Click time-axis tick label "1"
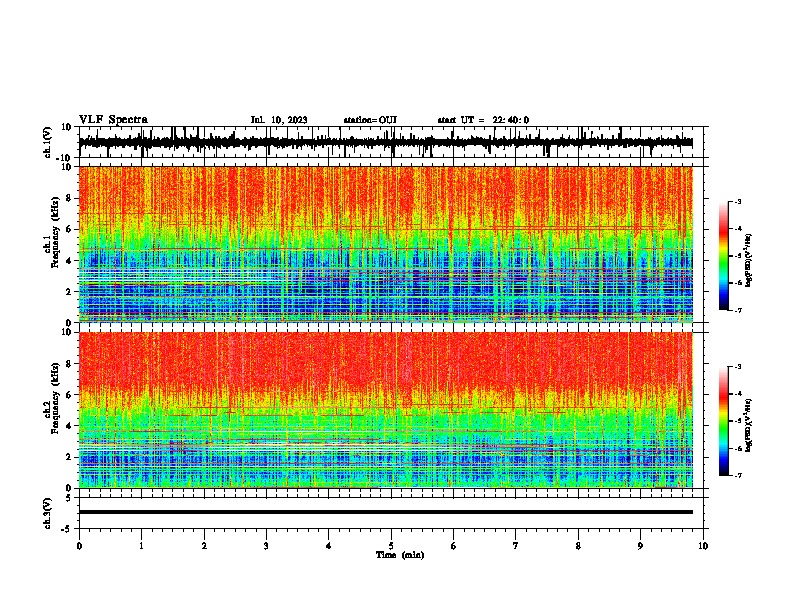792x612 pixels. [141, 546]
